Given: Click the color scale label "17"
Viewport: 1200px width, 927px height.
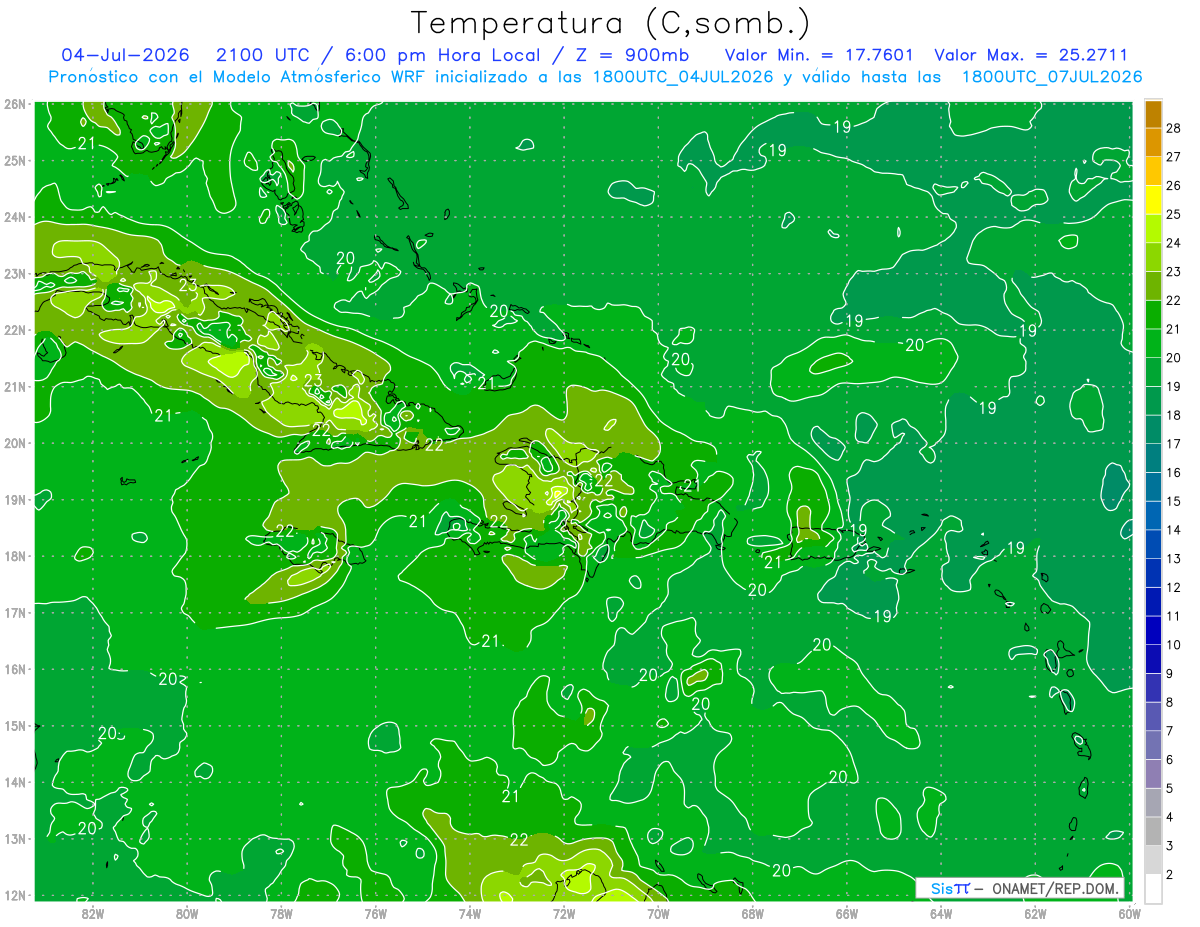Looking at the screenshot, I should pos(1174,444).
